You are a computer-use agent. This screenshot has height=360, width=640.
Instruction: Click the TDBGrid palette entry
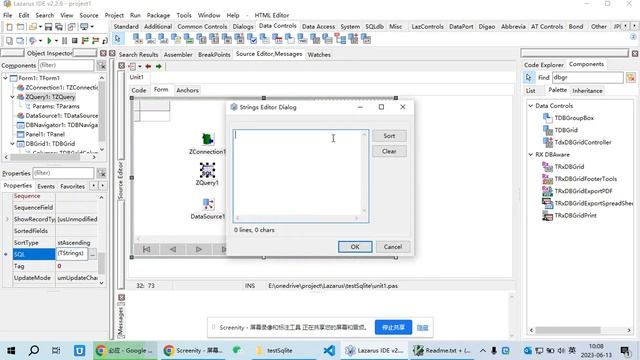[x=566, y=130]
